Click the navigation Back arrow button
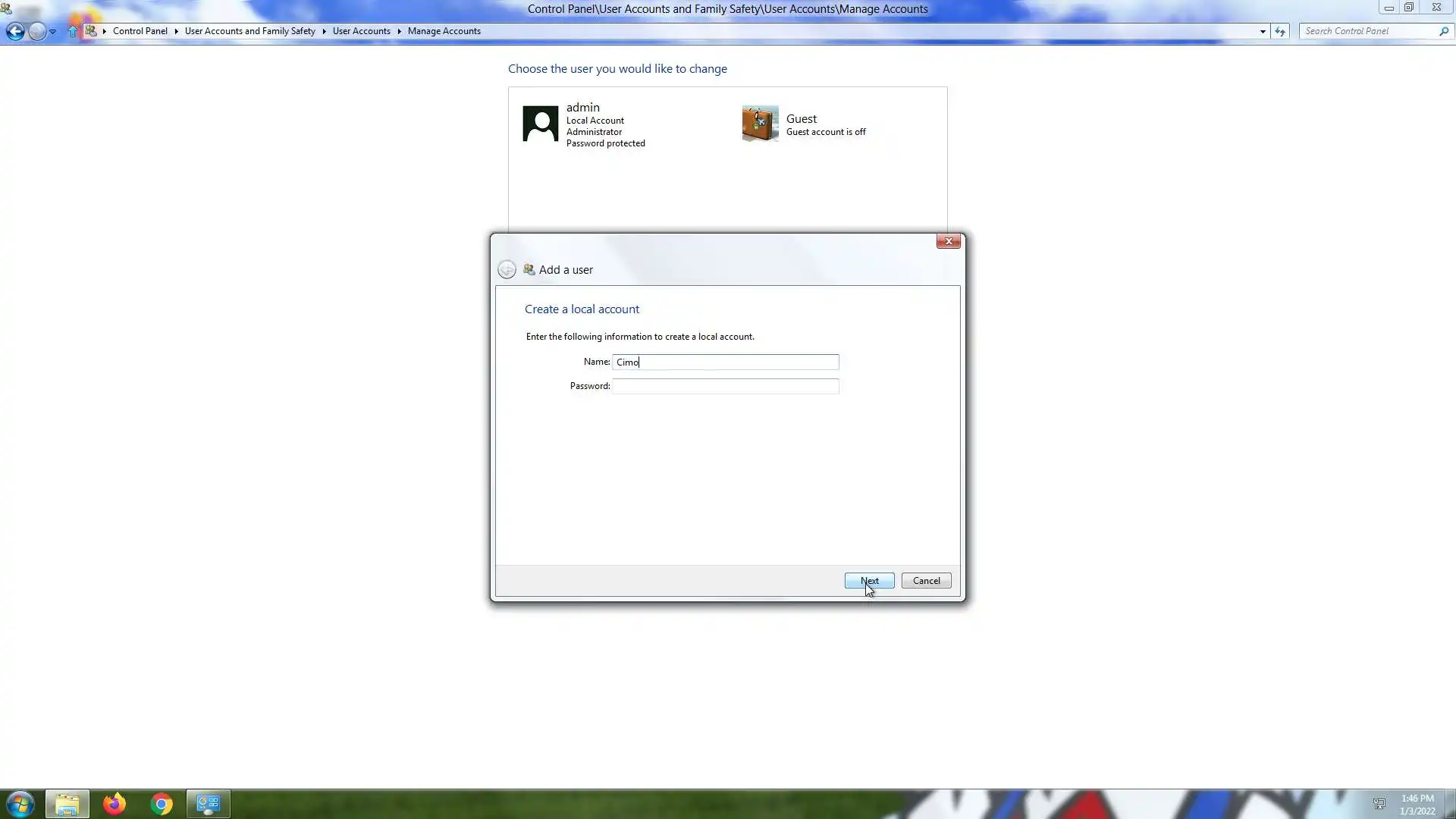 pos(15,31)
